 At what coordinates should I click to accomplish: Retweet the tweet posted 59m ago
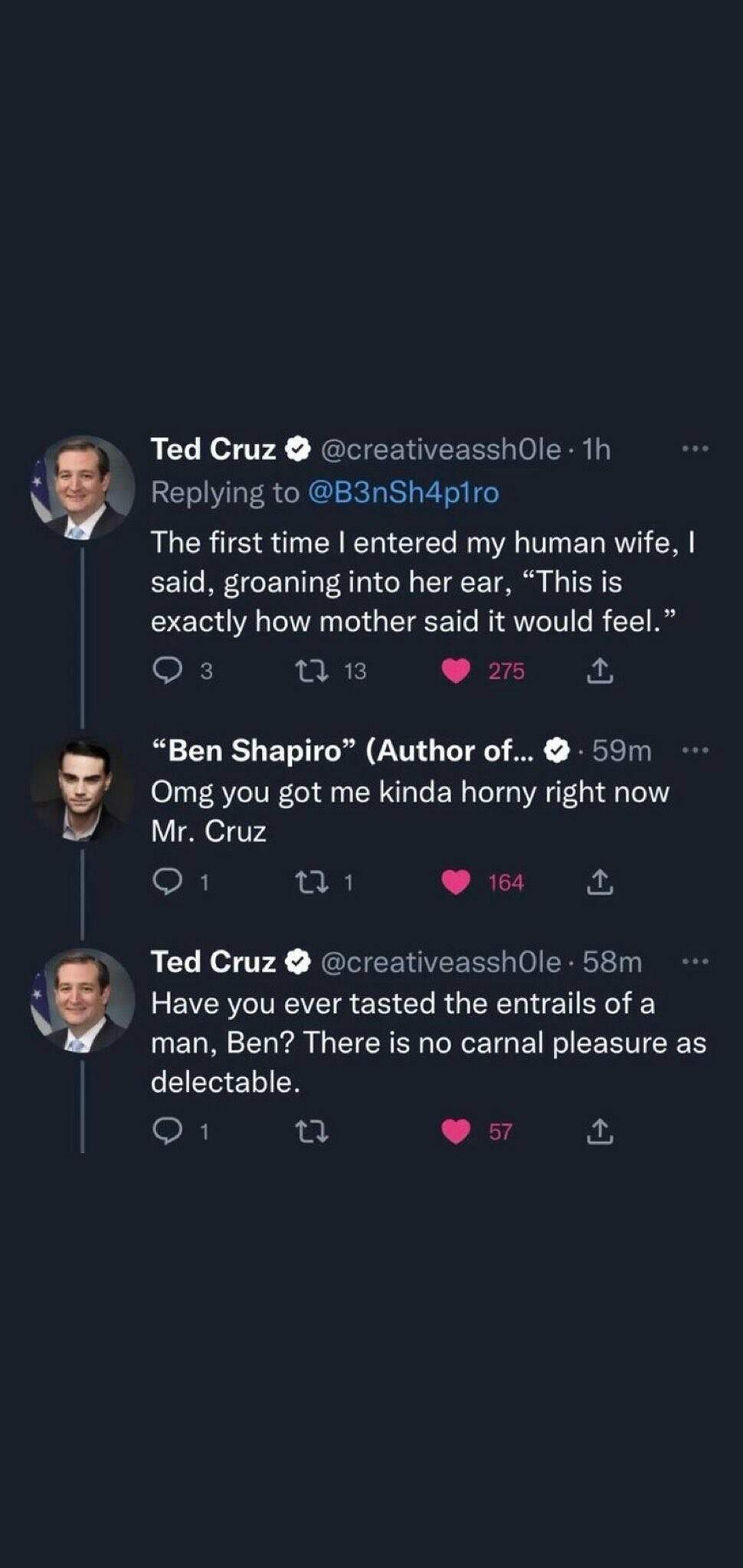click(x=312, y=883)
